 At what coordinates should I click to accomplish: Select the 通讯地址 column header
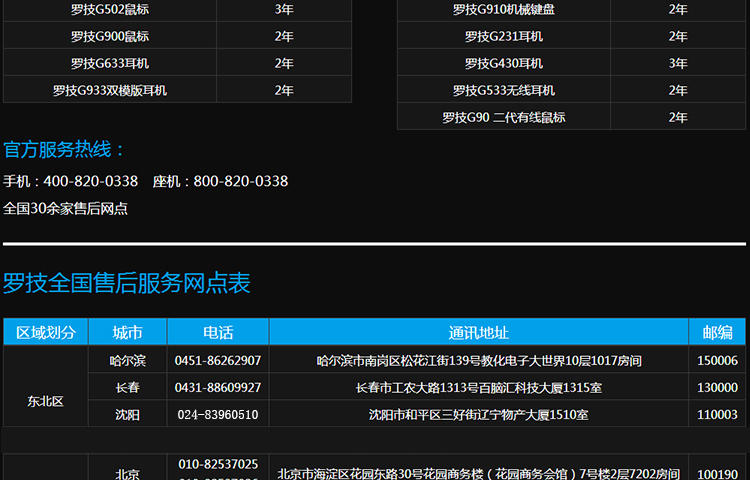coord(478,333)
